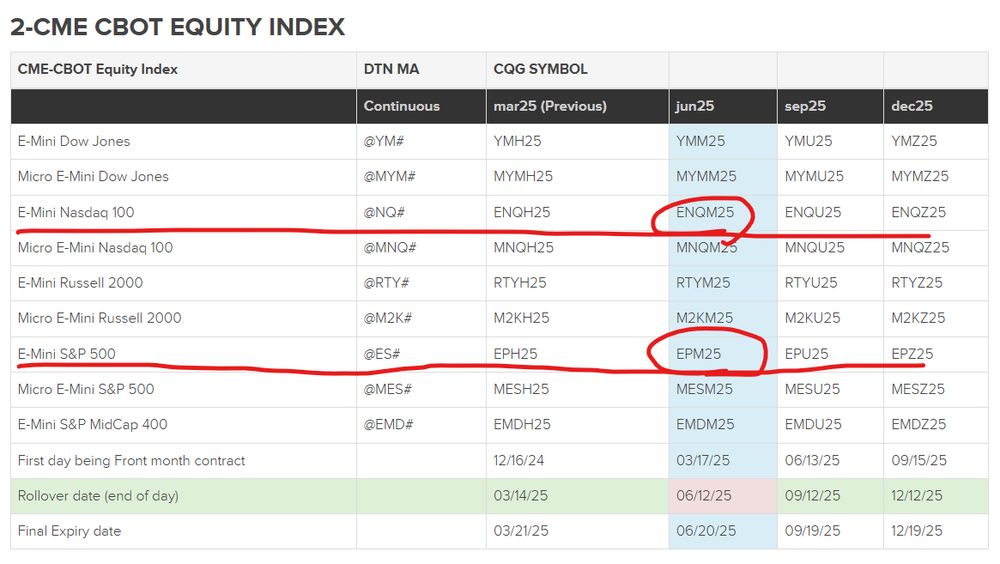Image resolution: width=1000 pixels, height=564 pixels.
Task: Click the 'YMU25' symbol cell
Action: click(808, 141)
